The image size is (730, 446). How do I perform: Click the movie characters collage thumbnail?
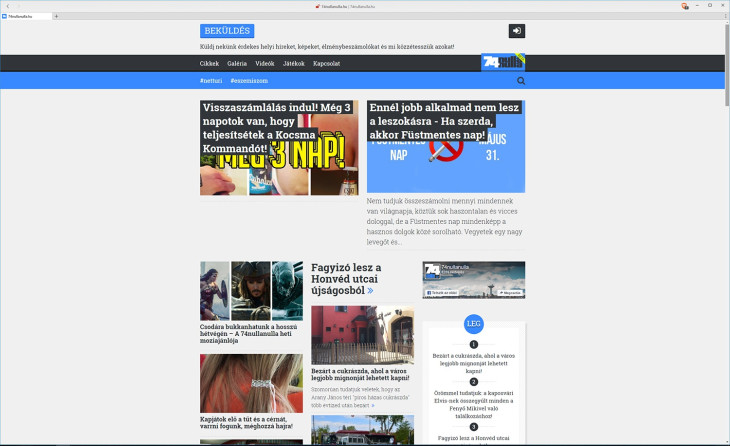(x=251, y=291)
